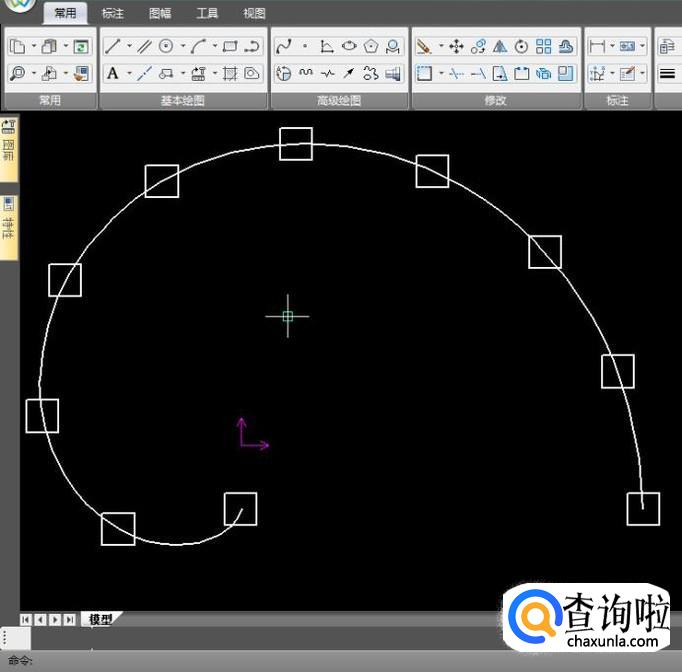The width and height of the screenshot is (682, 672).
Task: Open the 视图 ribbon tab
Action: pos(254,13)
